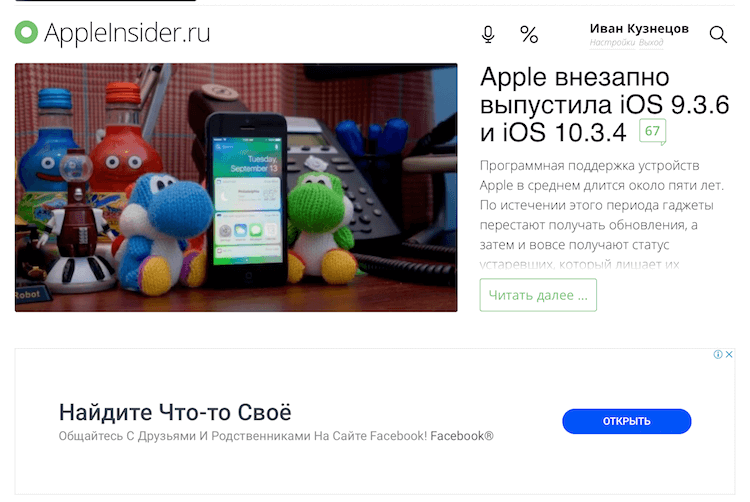Click the article preview text paragraph
750x502 pixels.
click(602, 215)
